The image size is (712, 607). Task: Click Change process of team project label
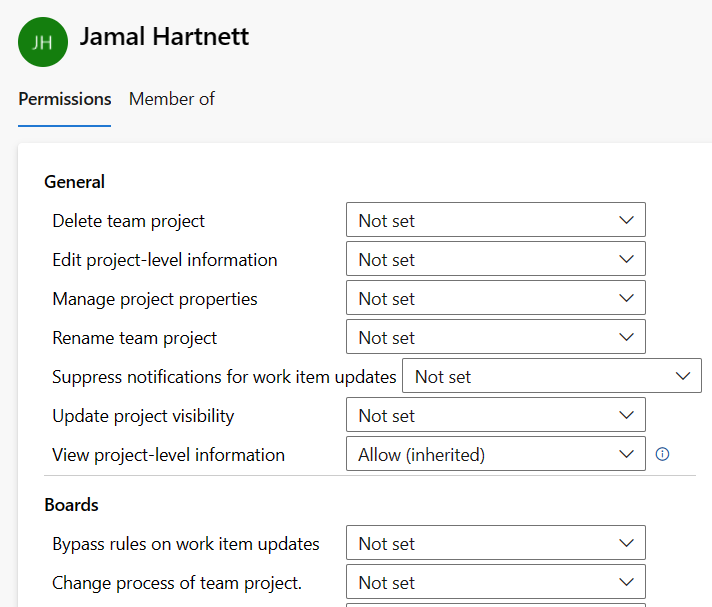(x=177, y=583)
